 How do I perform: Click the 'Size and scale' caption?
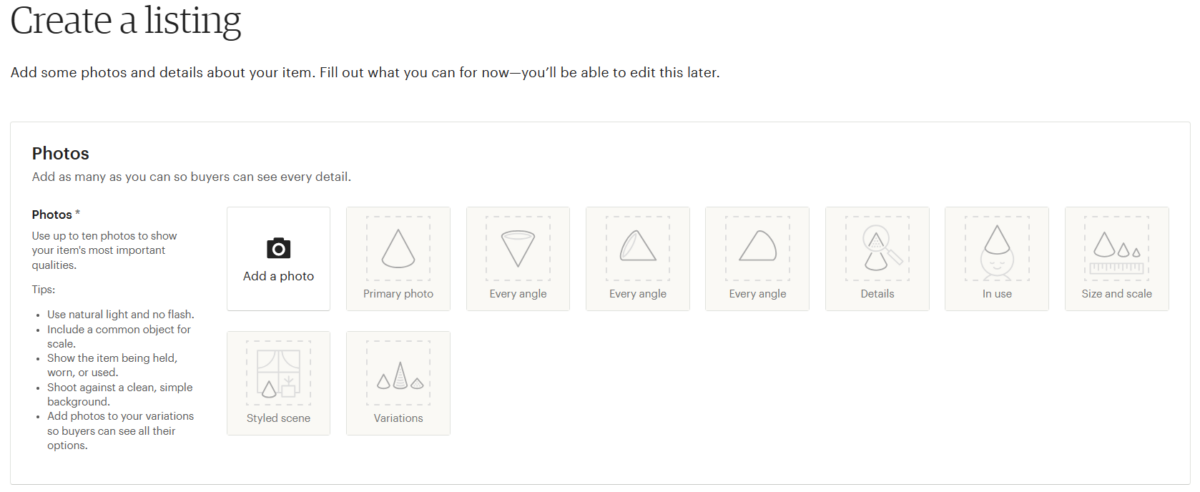(x=1117, y=294)
